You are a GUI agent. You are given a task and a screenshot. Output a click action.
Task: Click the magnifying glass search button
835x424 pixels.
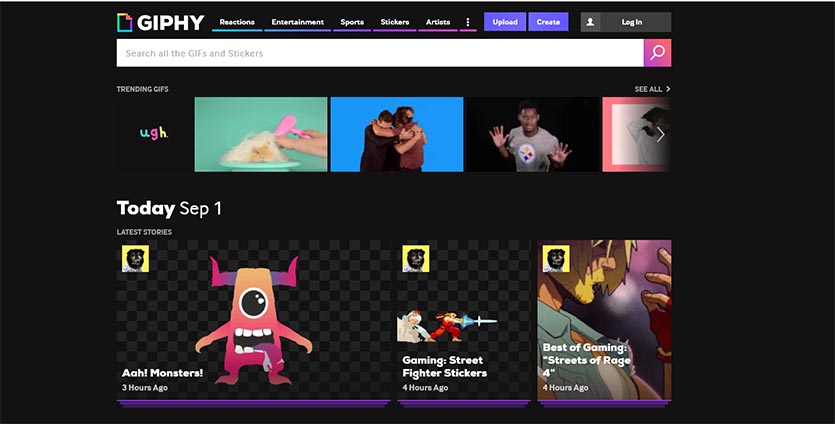[x=657, y=53]
